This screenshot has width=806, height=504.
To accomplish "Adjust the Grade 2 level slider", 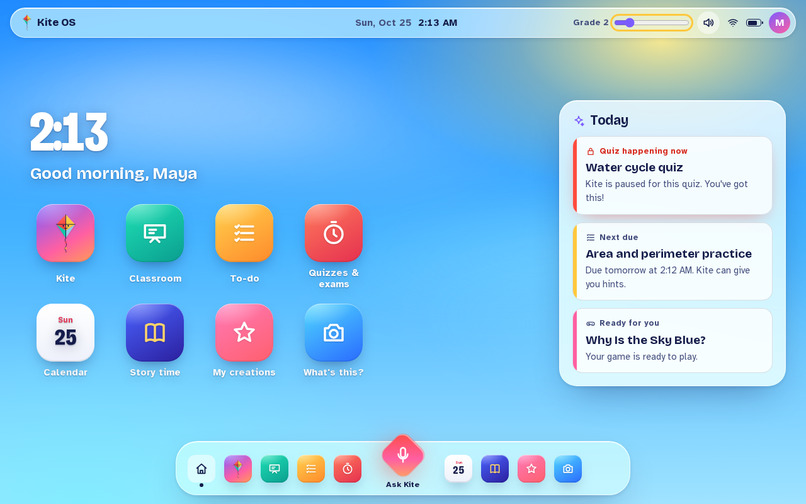I will click(651, 23).
